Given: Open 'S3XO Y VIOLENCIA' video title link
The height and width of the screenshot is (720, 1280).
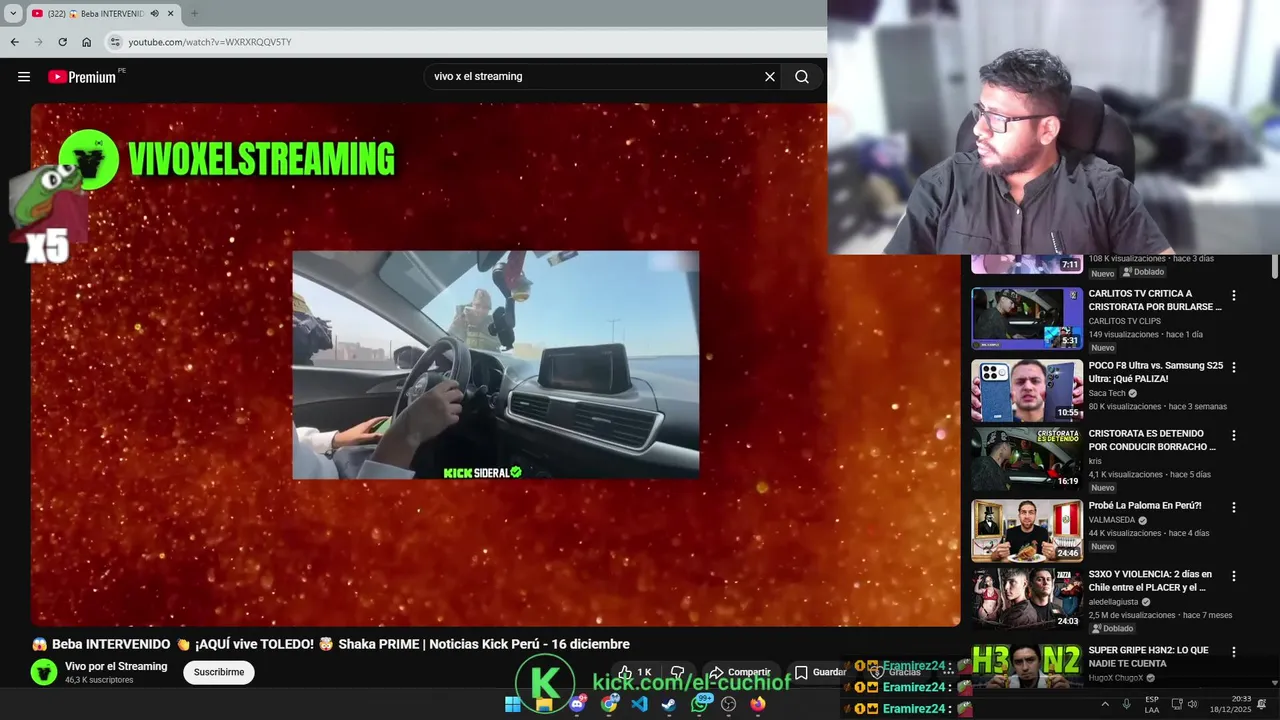Looking at the screenshot, I should 1150,580.
